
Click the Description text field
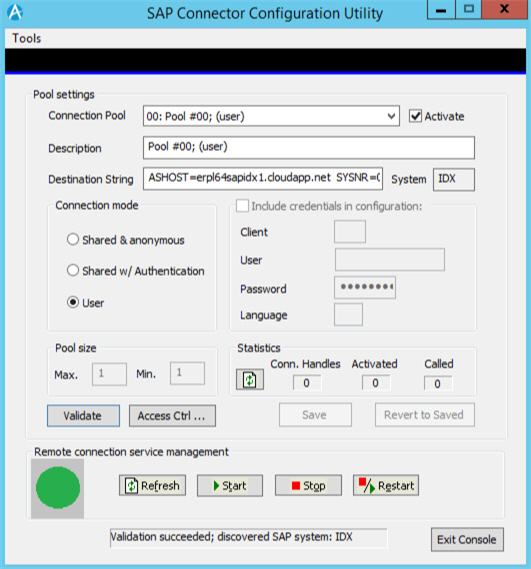tap(309, 147)
